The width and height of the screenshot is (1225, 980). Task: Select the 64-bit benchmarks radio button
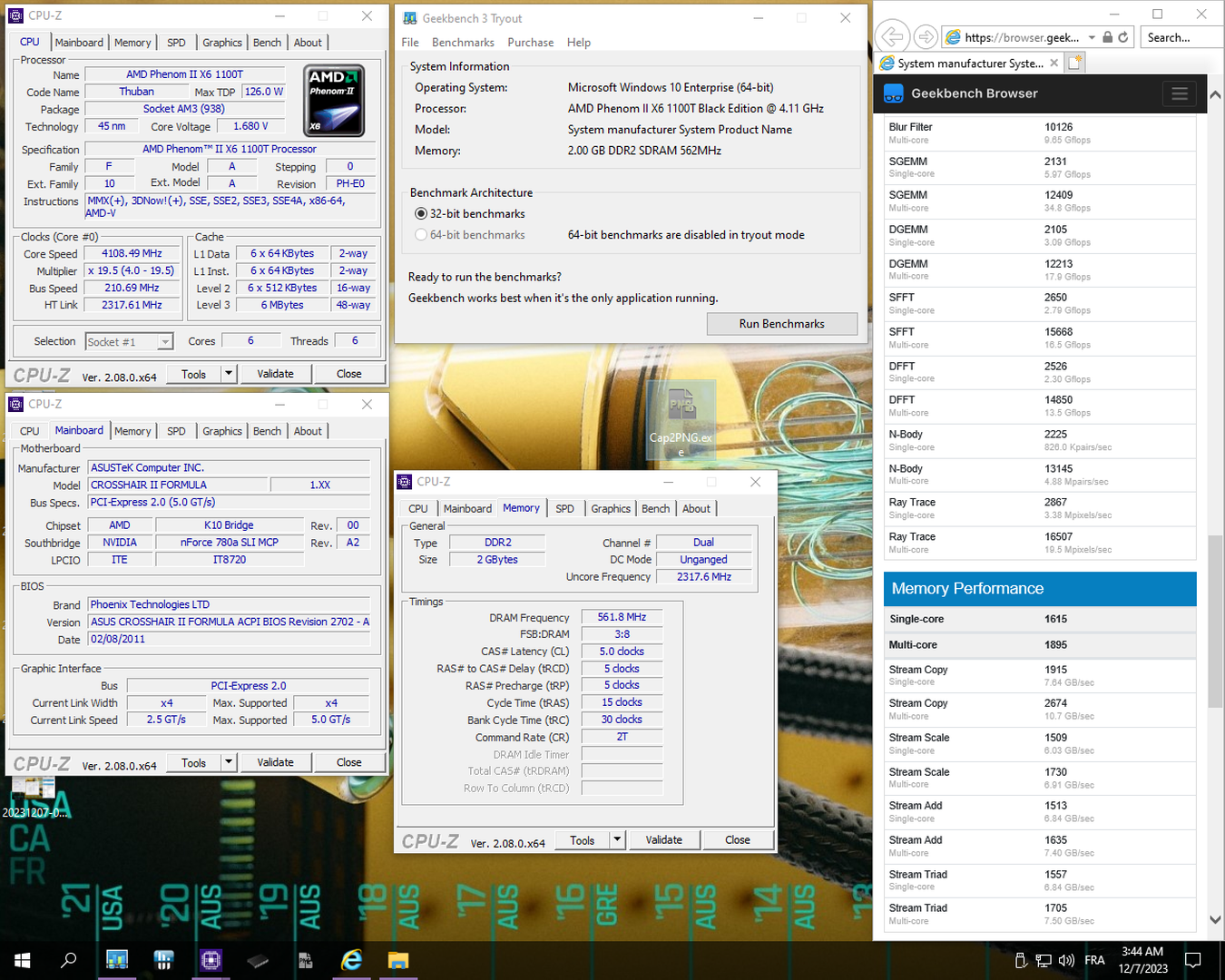pyautogui.click(x=421, y=235)
